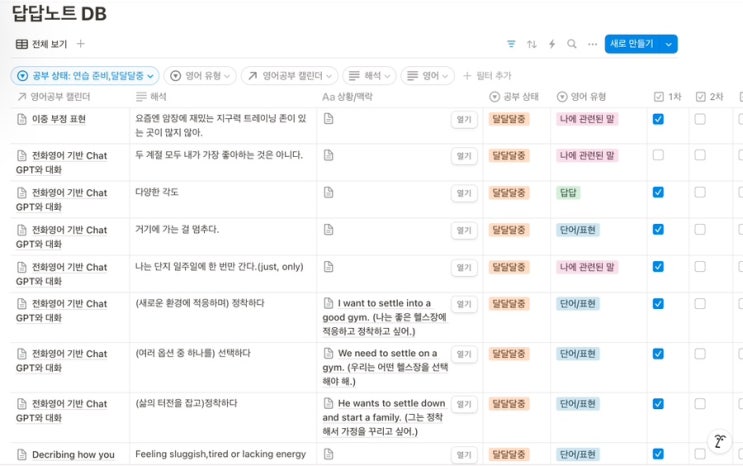Click 열기 button in the 다양한 각도 row
Viewport: 743px width, 466px height.
[x=464, y=193]
